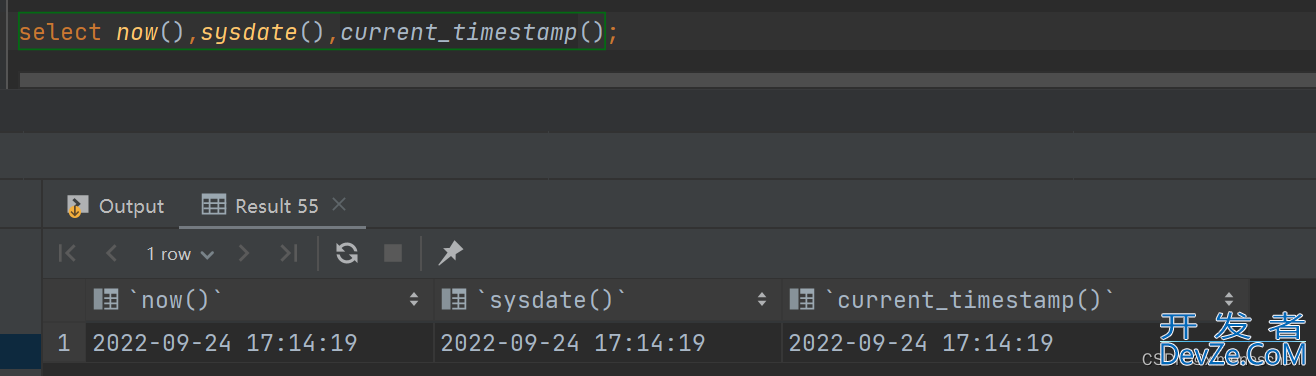Go to previous page arrow
Viewport: 1316px width, 376px height.
pos(111,254)
